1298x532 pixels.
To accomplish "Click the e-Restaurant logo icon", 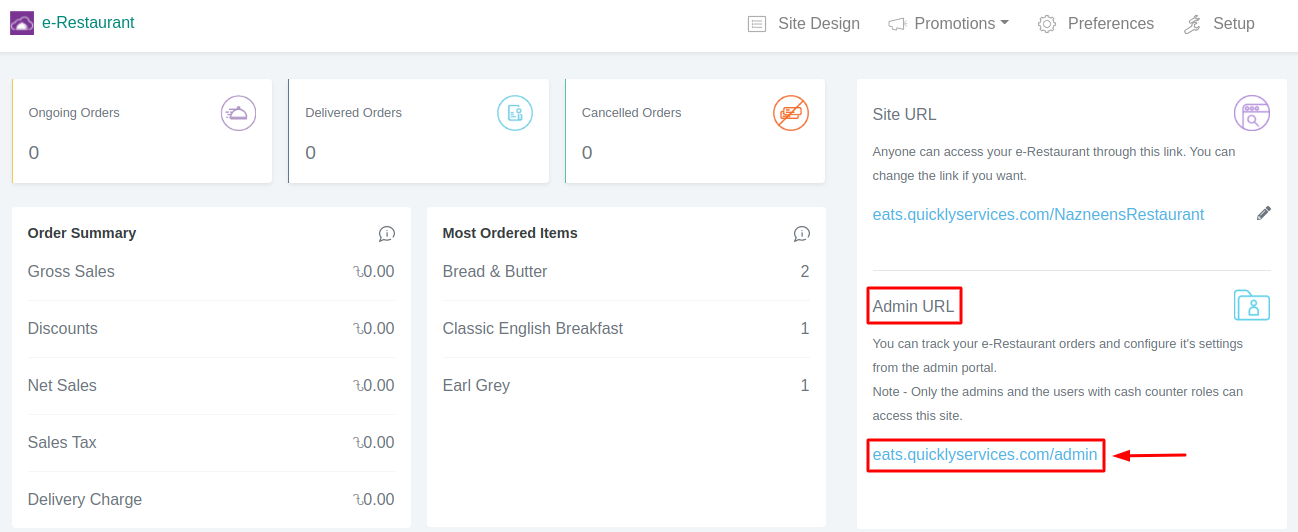I will [22, 23].
